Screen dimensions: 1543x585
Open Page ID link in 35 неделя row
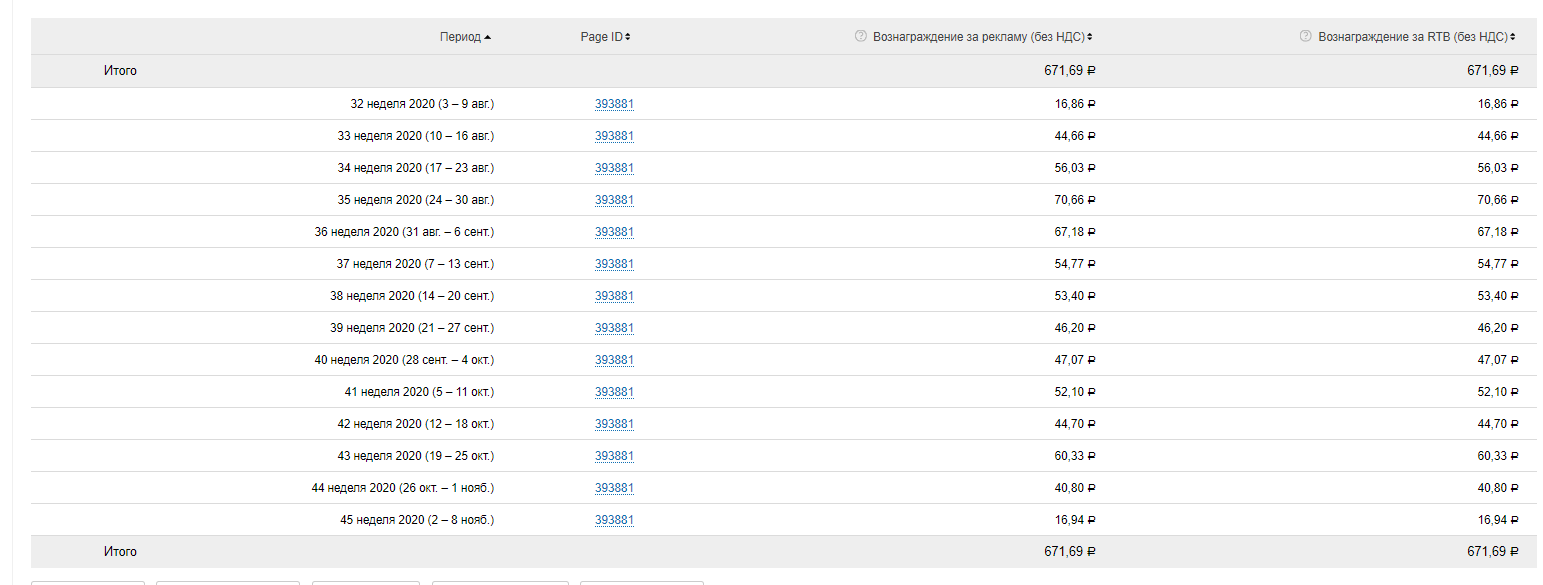pyautogui.click(x=614, y=200)
